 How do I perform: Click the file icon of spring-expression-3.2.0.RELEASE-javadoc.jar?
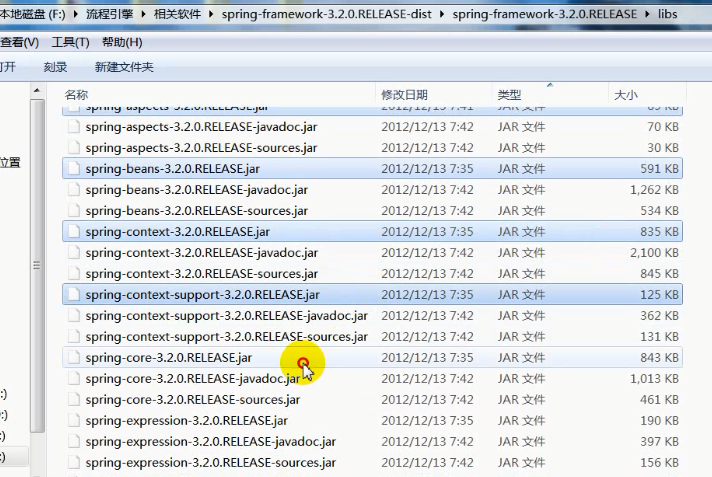(x=74, y=441)
